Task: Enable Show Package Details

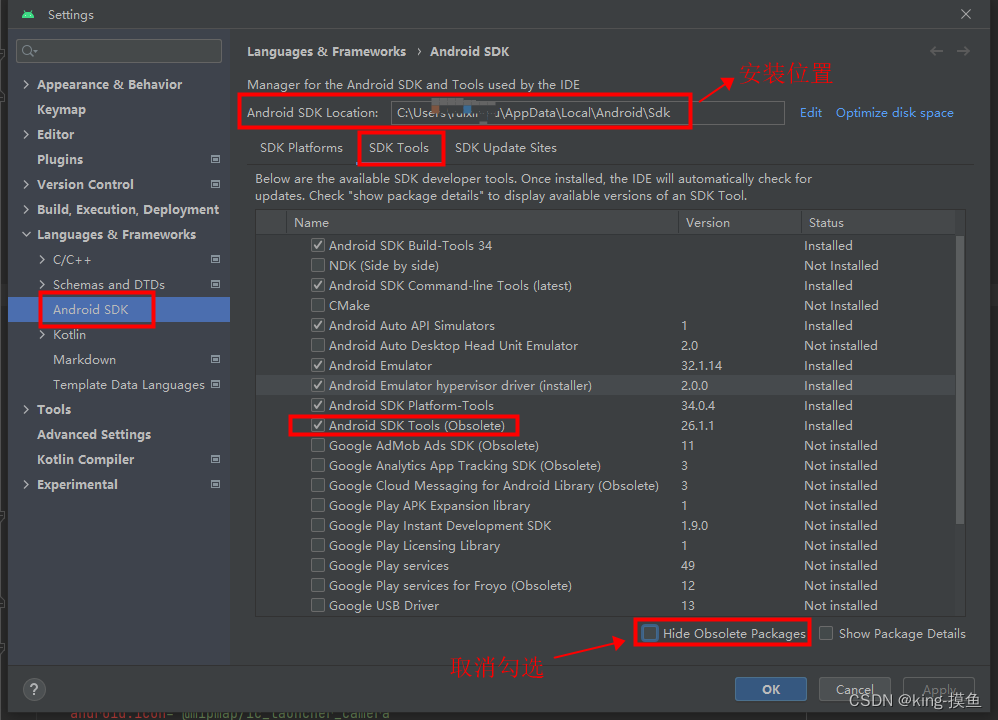Action: (x=826, y=633)
